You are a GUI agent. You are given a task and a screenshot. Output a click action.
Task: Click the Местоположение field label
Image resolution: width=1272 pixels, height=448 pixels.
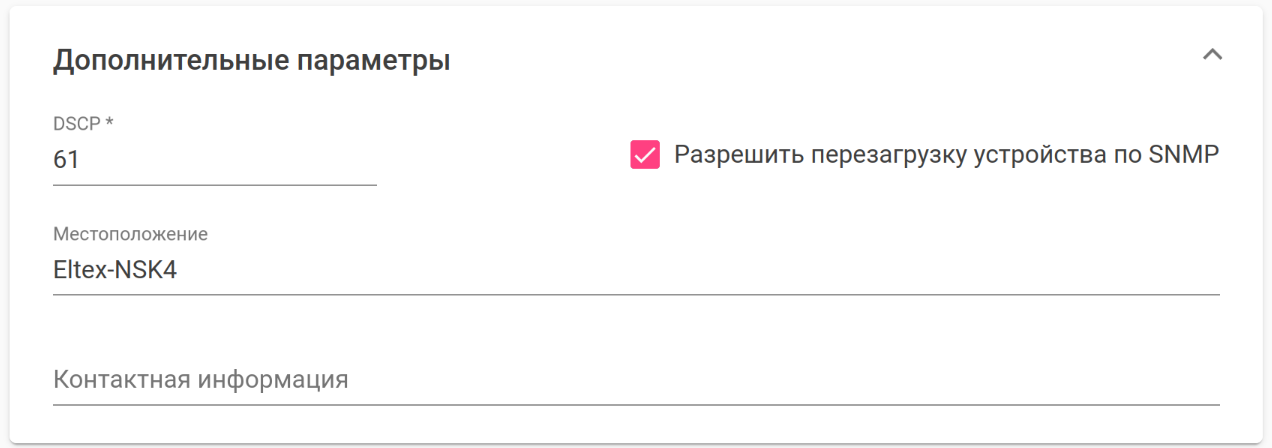(x=130, y=234)
